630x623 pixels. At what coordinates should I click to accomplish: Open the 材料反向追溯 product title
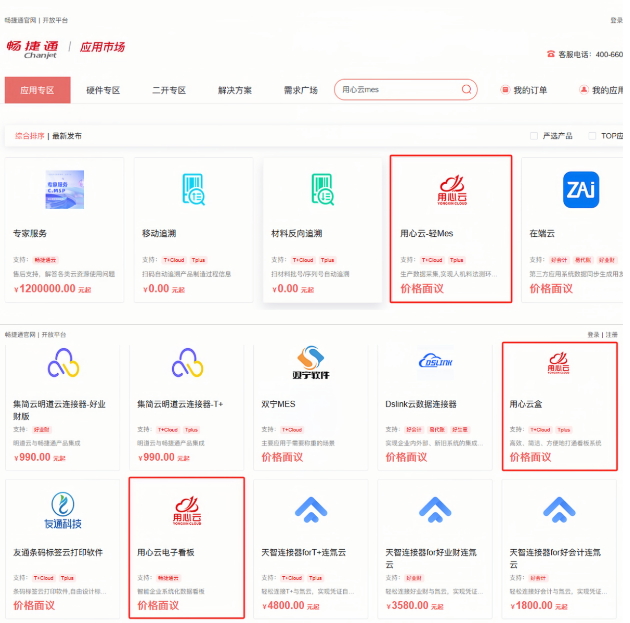coord(297,233)
